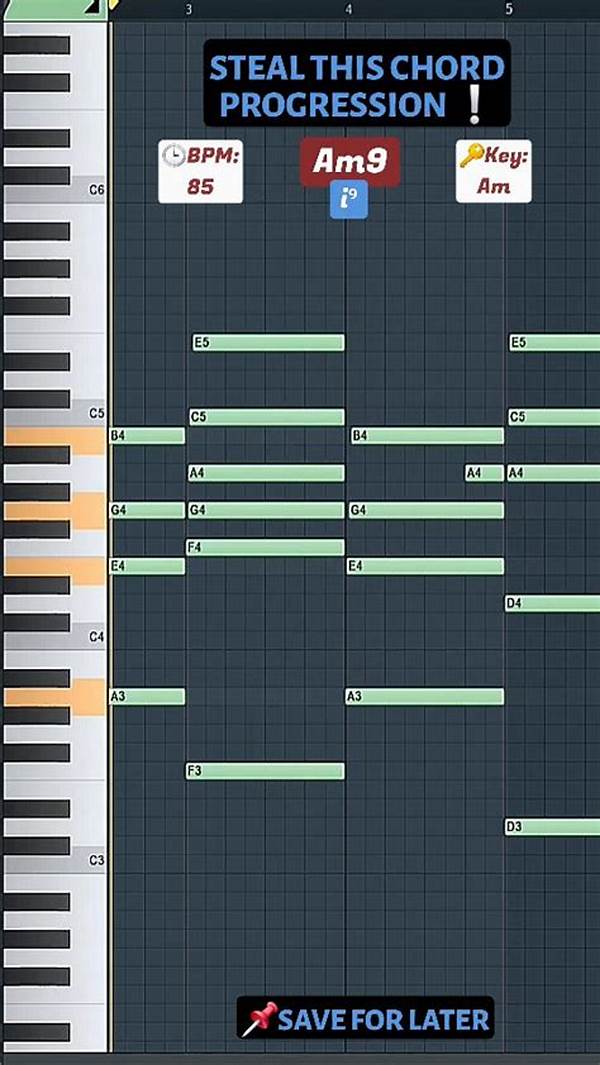The height and width of the screenshot is (1065, 600).
Task: Click bar 5 on the timeline ruler
Action: (508, 9)
